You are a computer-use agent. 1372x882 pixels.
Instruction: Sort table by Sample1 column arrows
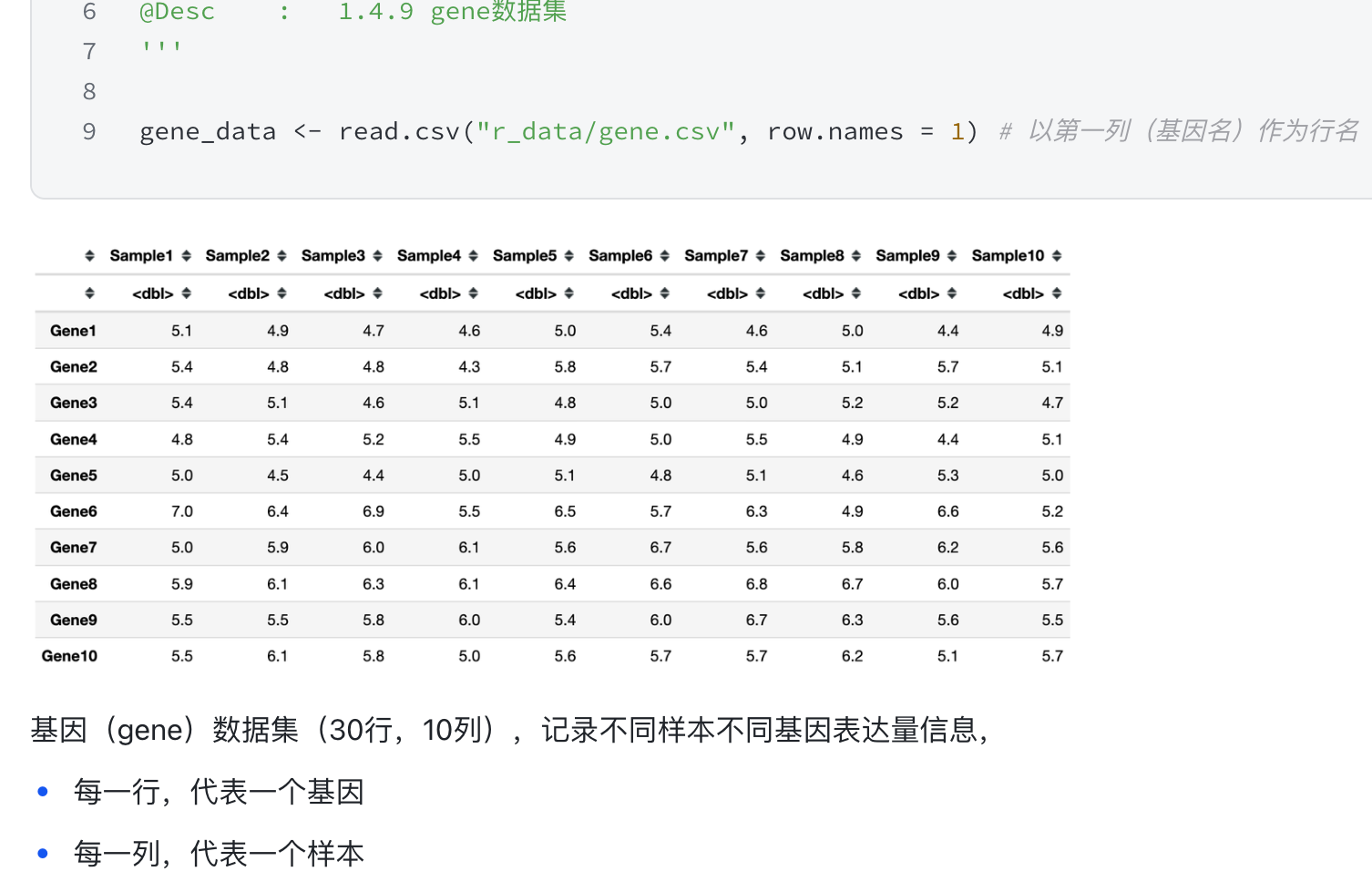186,256
